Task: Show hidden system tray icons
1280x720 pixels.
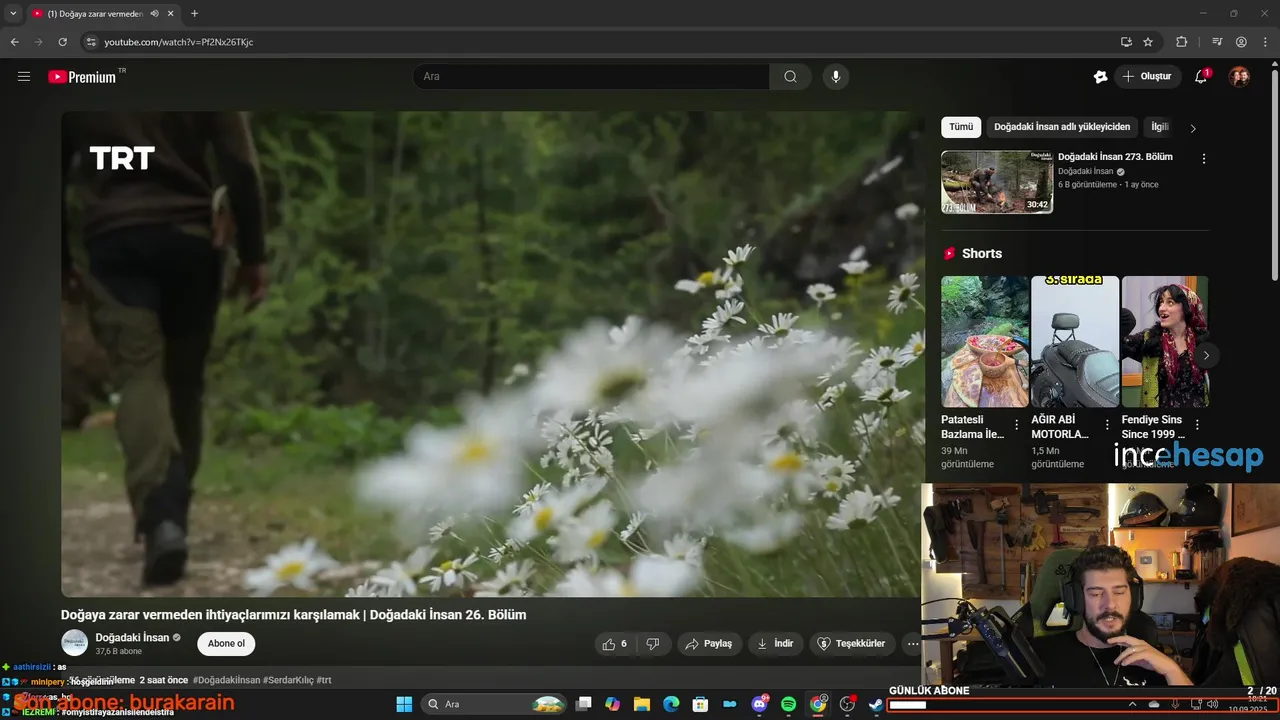Action: [x=1132, y=704]
